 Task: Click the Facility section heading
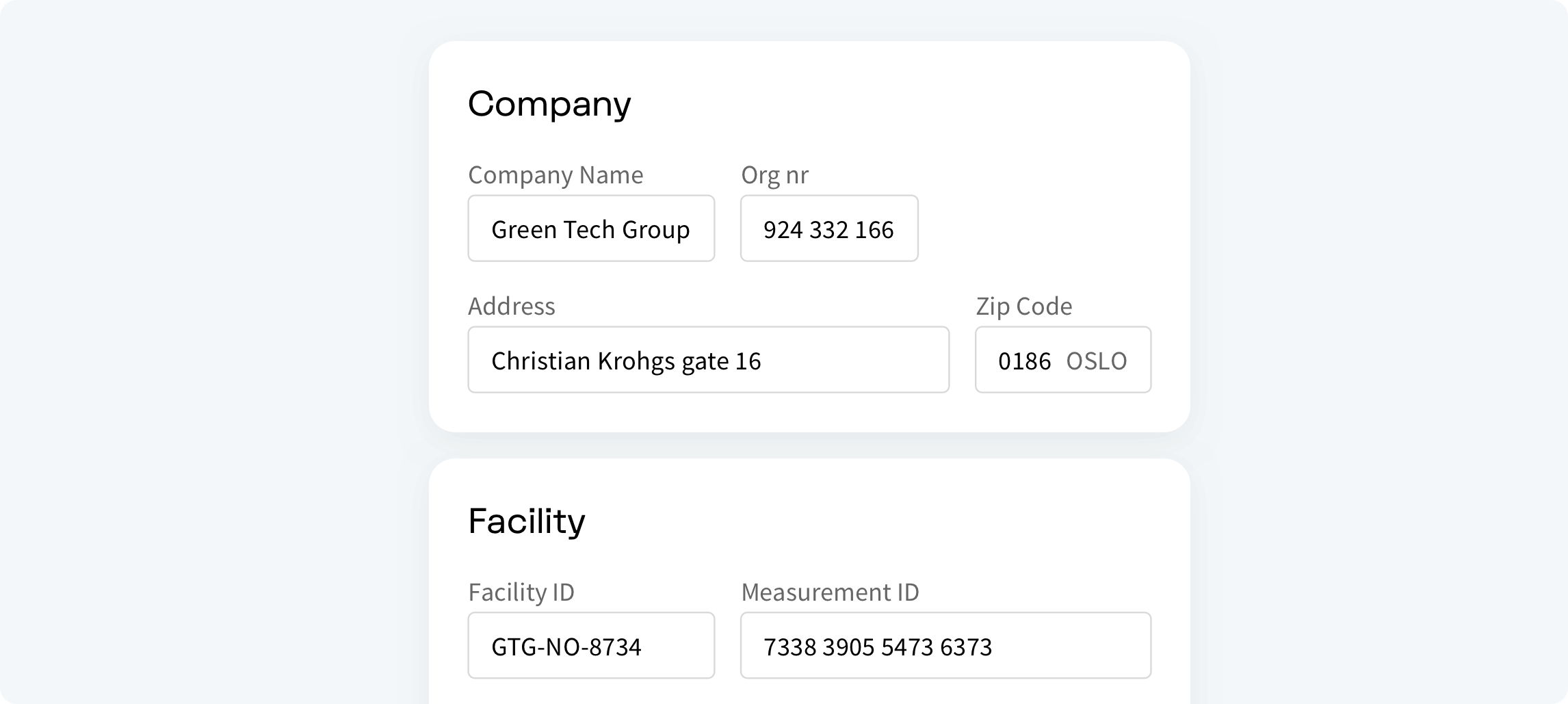point(526,521)
